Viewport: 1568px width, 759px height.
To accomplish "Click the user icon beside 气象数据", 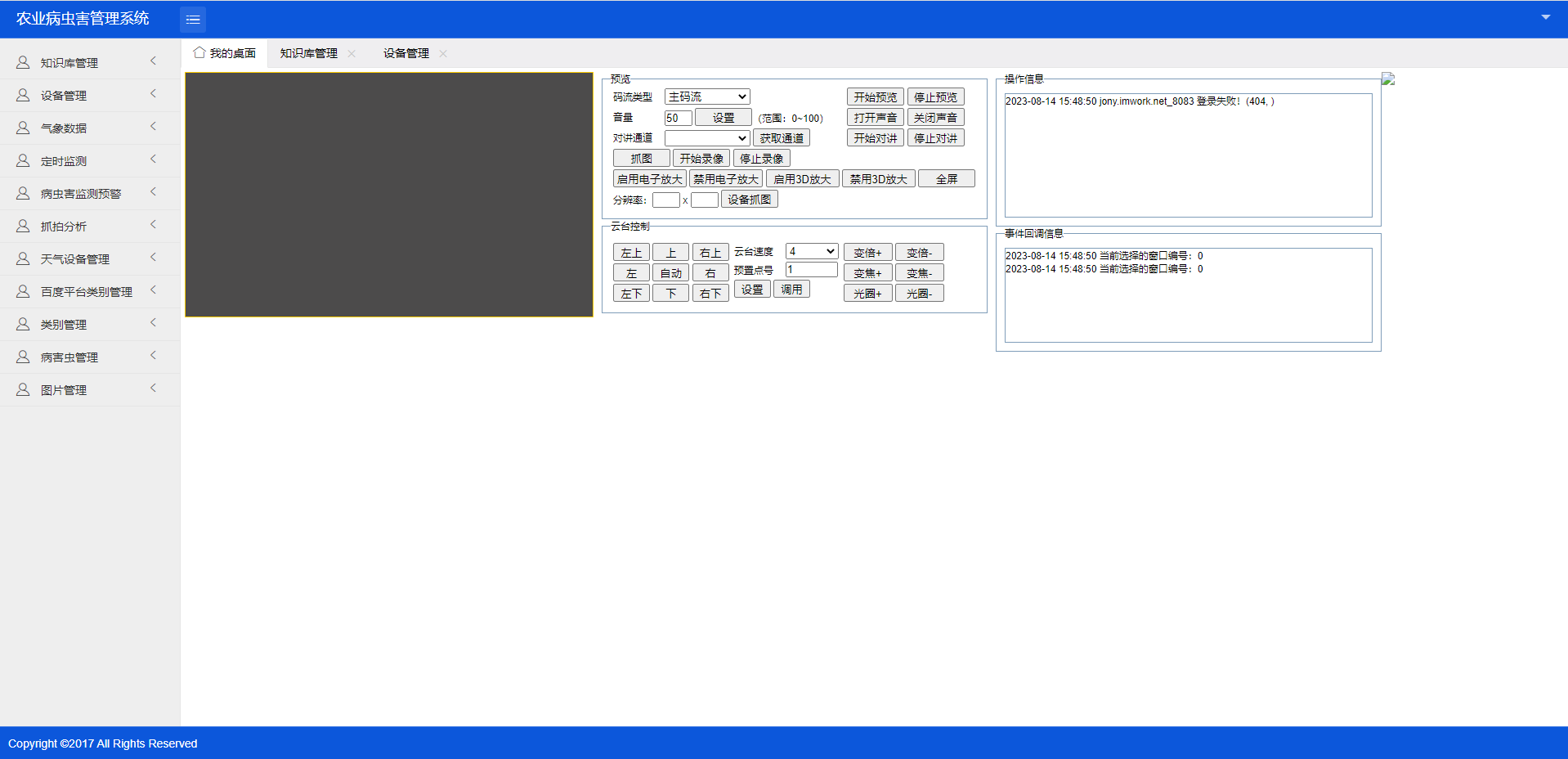I will 23,128.
